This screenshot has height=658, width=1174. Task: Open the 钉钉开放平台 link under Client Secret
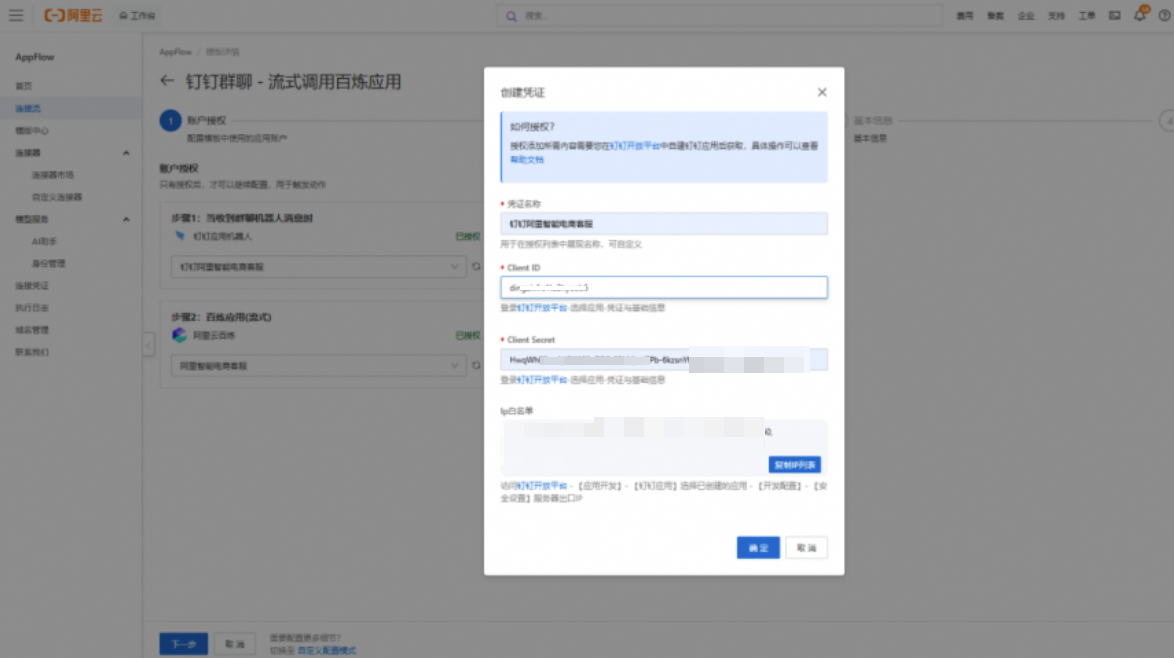click(542, 380)
